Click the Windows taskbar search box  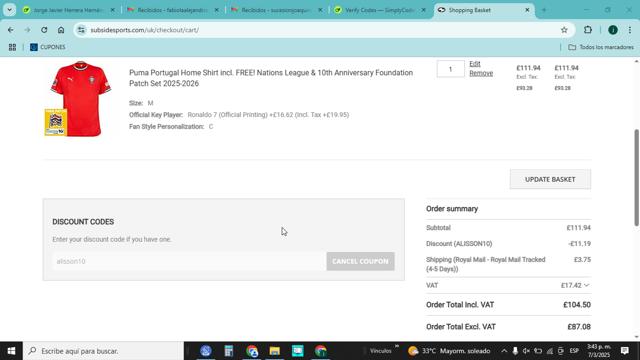103,351
